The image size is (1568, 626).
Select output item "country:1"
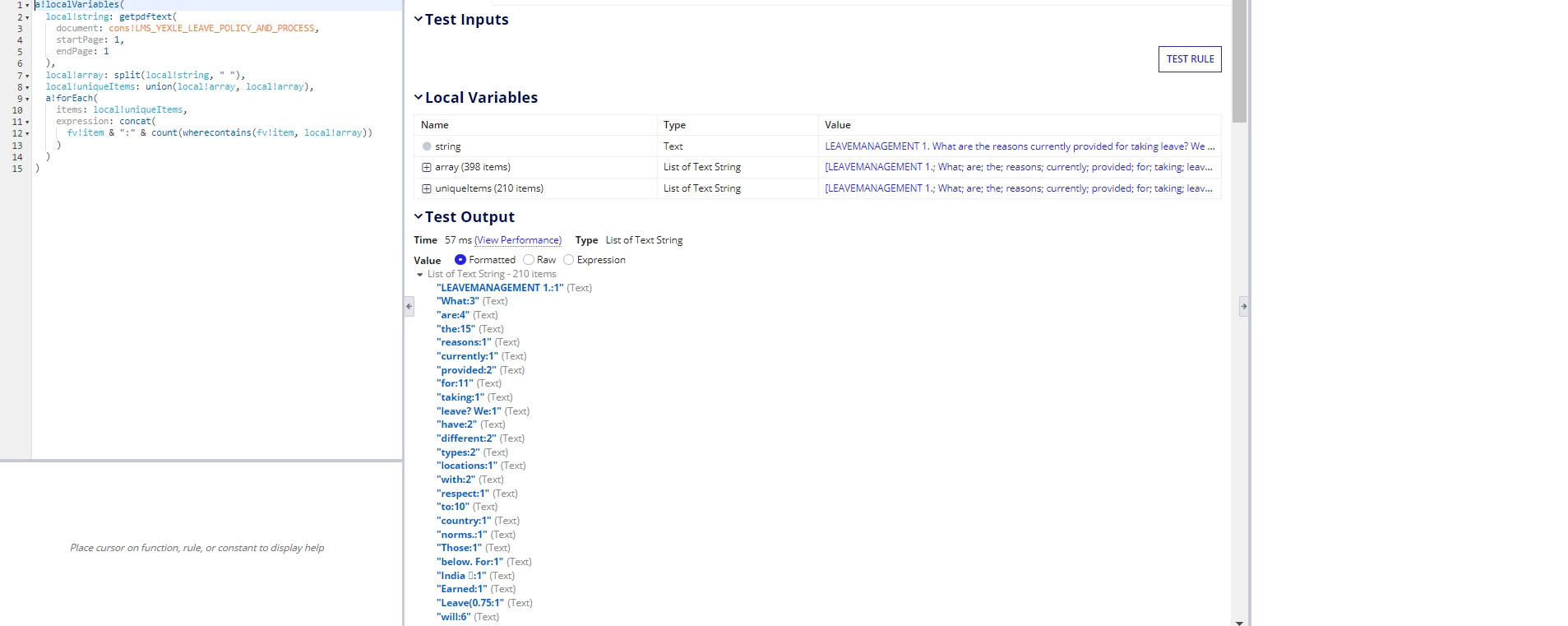464,521
